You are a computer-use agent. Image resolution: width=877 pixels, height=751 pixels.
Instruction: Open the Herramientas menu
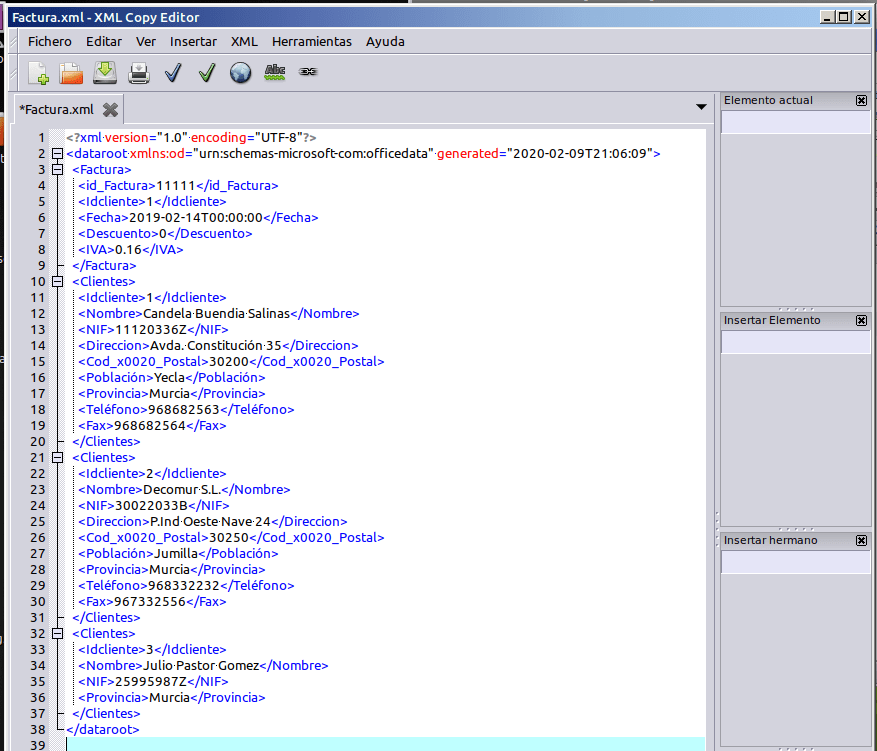(x=312, y=41)
